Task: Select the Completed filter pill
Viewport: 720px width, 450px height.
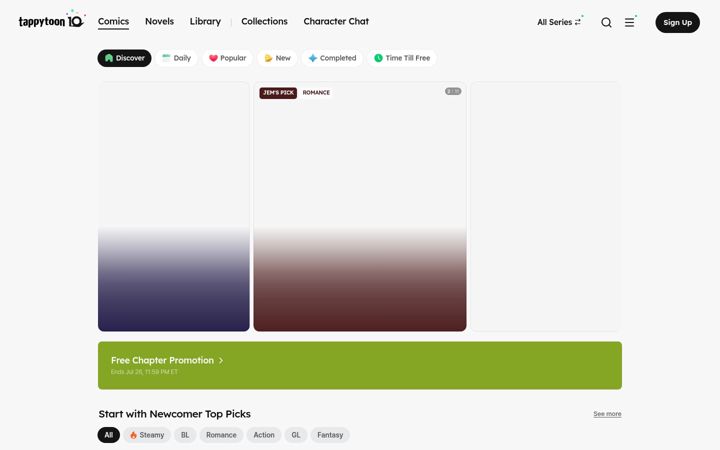Action: [332, 58]
